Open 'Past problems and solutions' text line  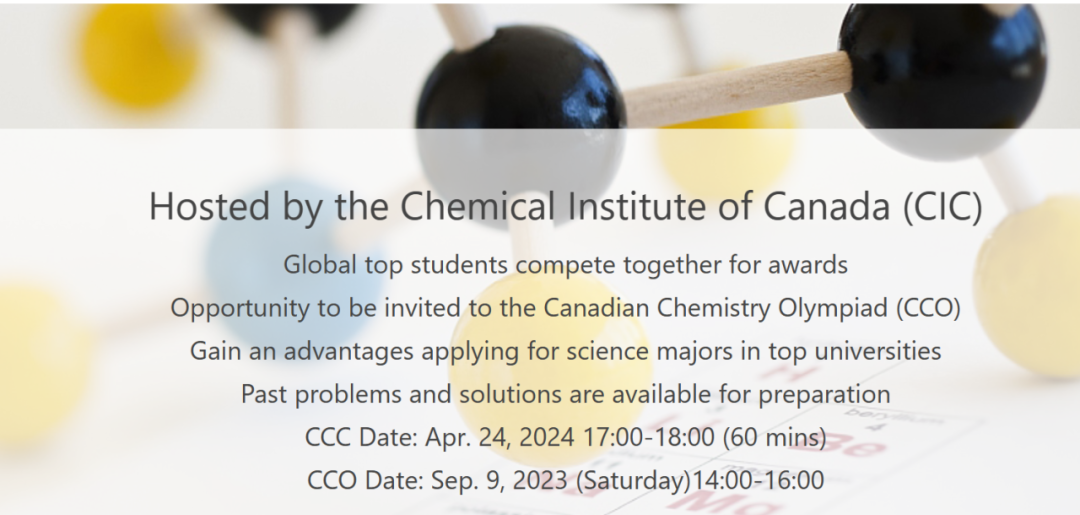[x=565, y=395]
